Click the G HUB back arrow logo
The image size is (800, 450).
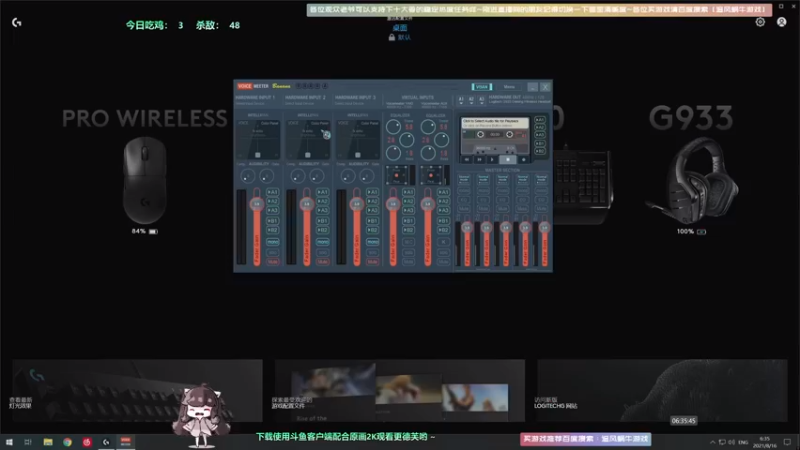[17, 22]
